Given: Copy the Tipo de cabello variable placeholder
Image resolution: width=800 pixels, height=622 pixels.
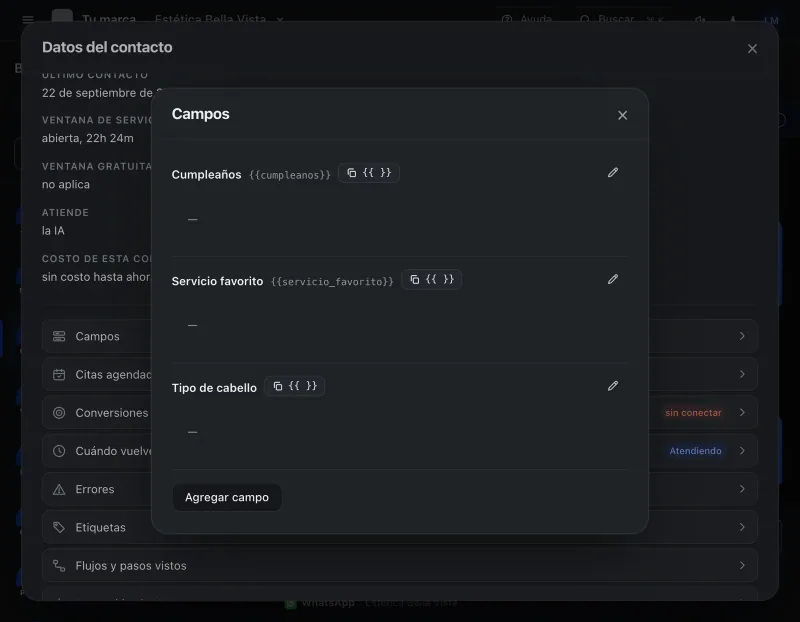Looking at the screenshot, I should pos(294,386).
